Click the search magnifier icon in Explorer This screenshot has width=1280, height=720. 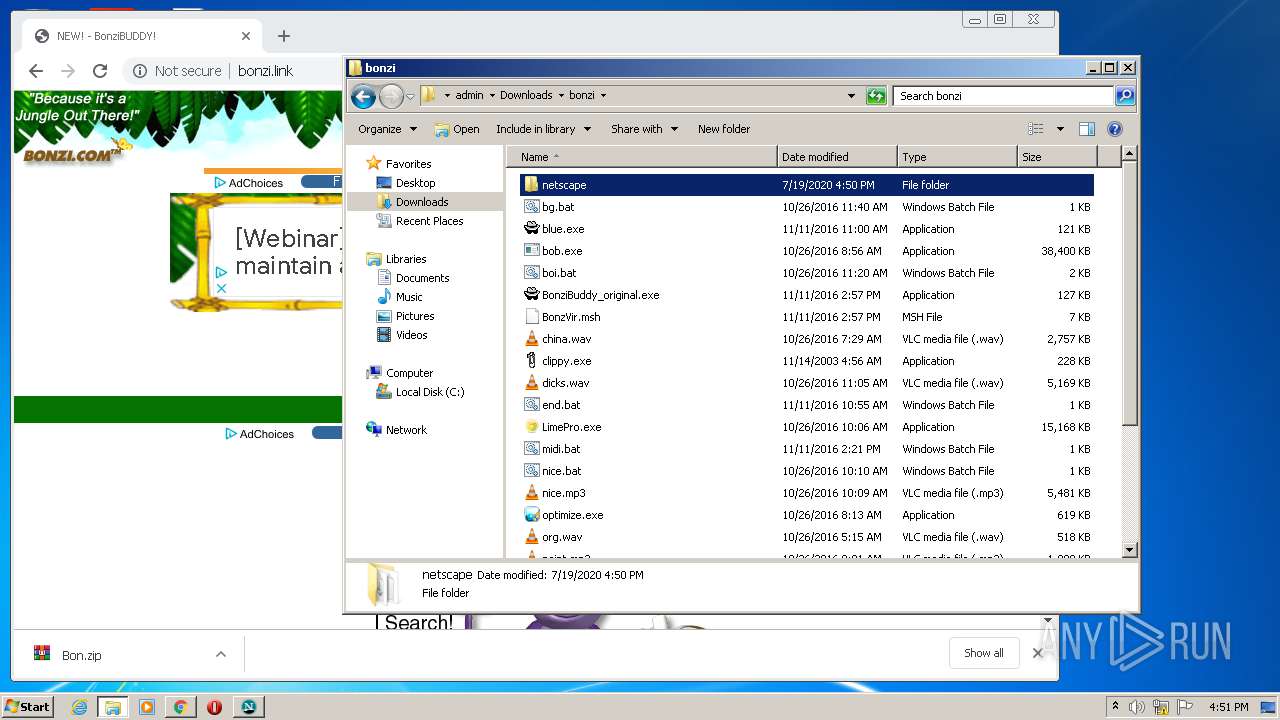pyautogui.click(x=1125, y=96)
